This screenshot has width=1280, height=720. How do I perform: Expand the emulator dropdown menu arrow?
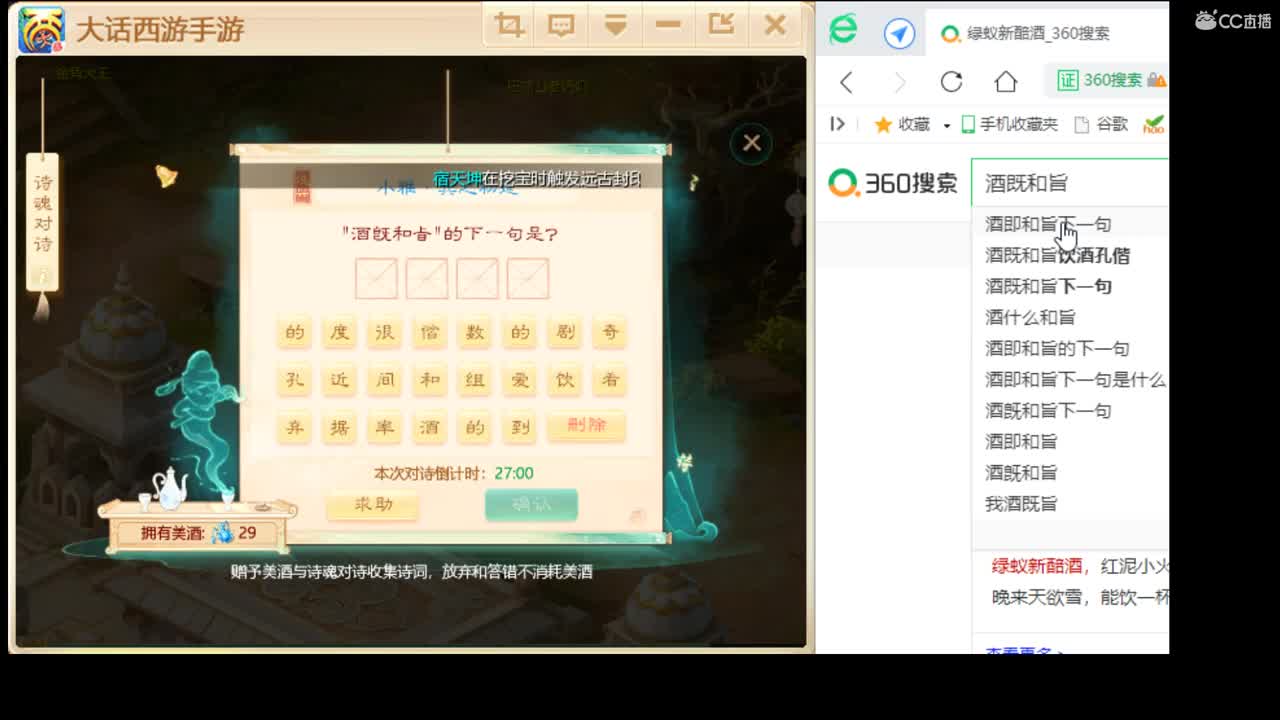click(615, 25)
